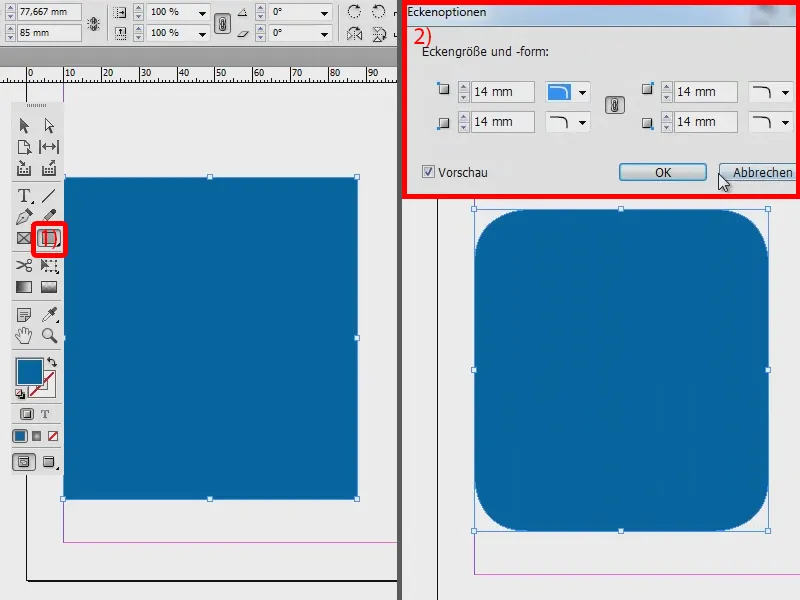Viewport: 800px width, 600px height.
Task: Rotate 90° counter-clockwise icon
Action: coord(379,11)
